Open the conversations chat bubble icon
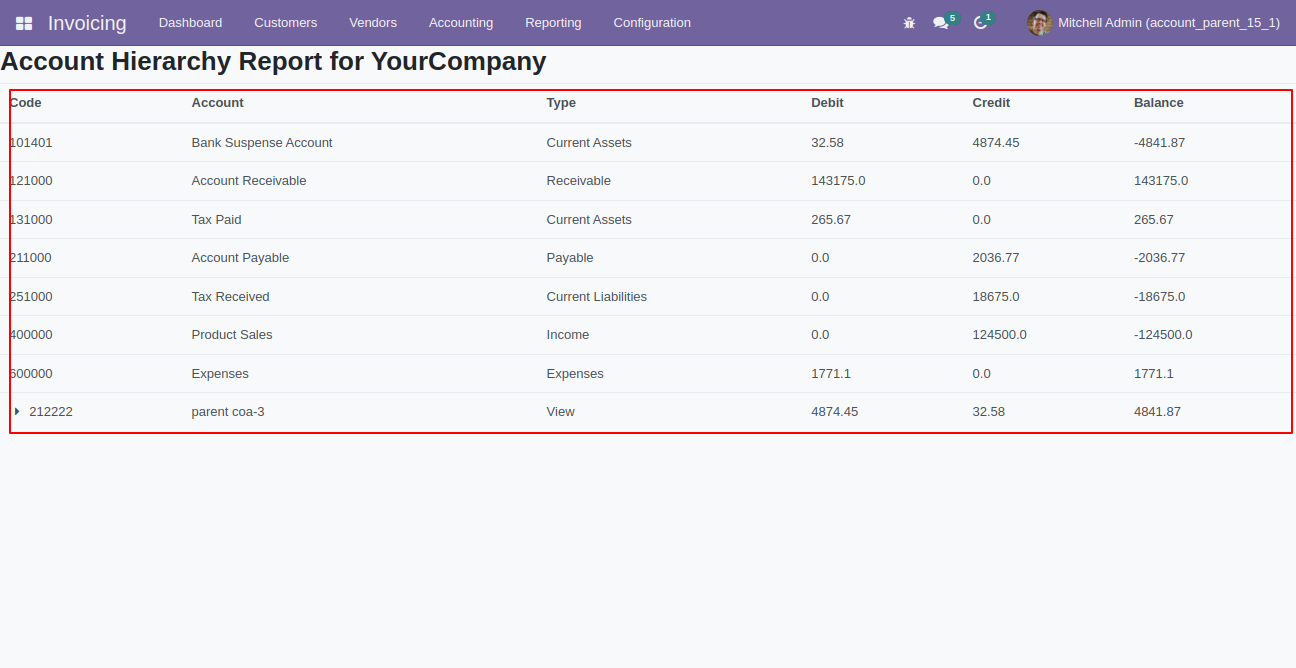Image resolution: width=1296 pixels, height=668 pixels. pos(941,23)
